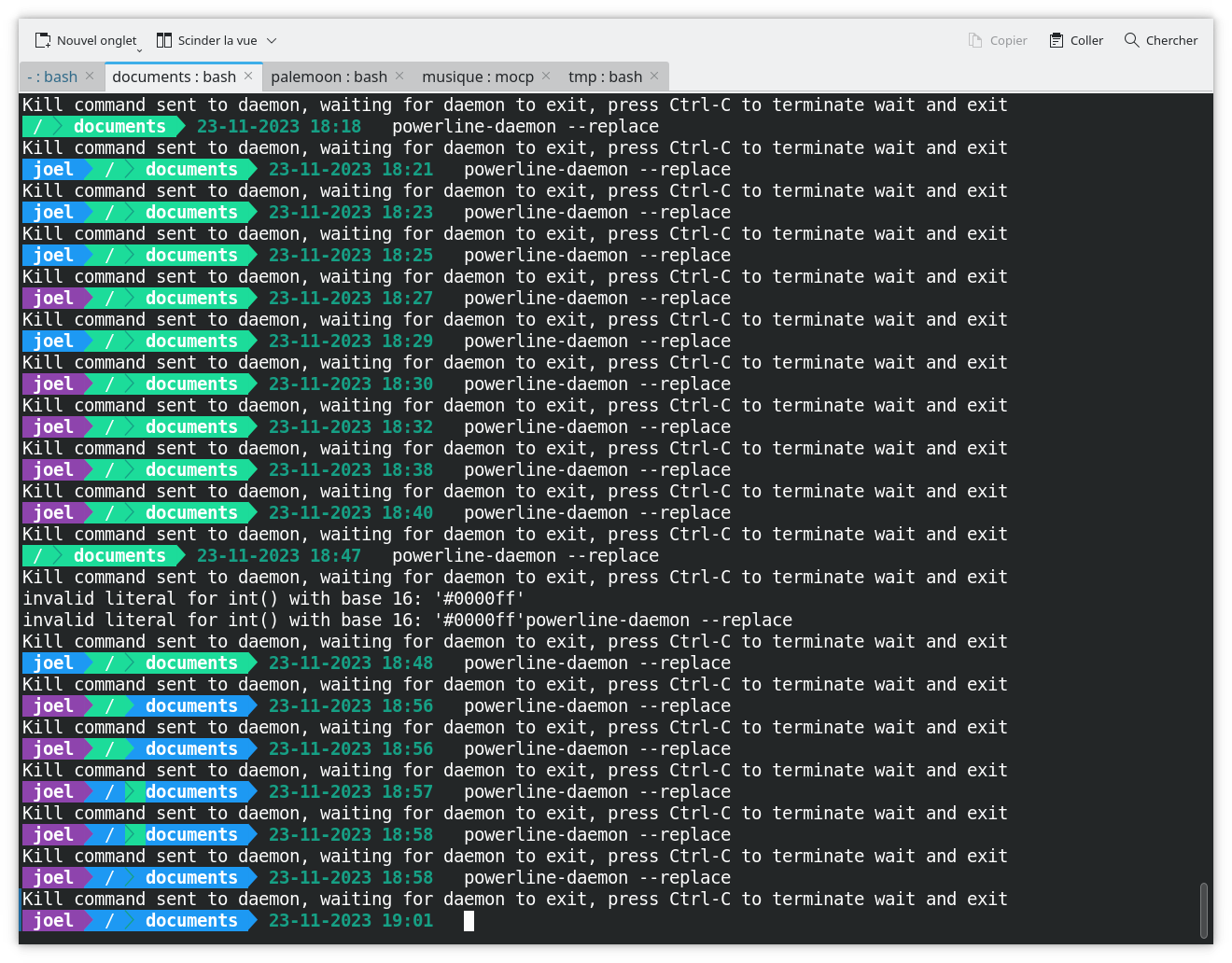Click the Scinder la vue button

tap(206, 40)
